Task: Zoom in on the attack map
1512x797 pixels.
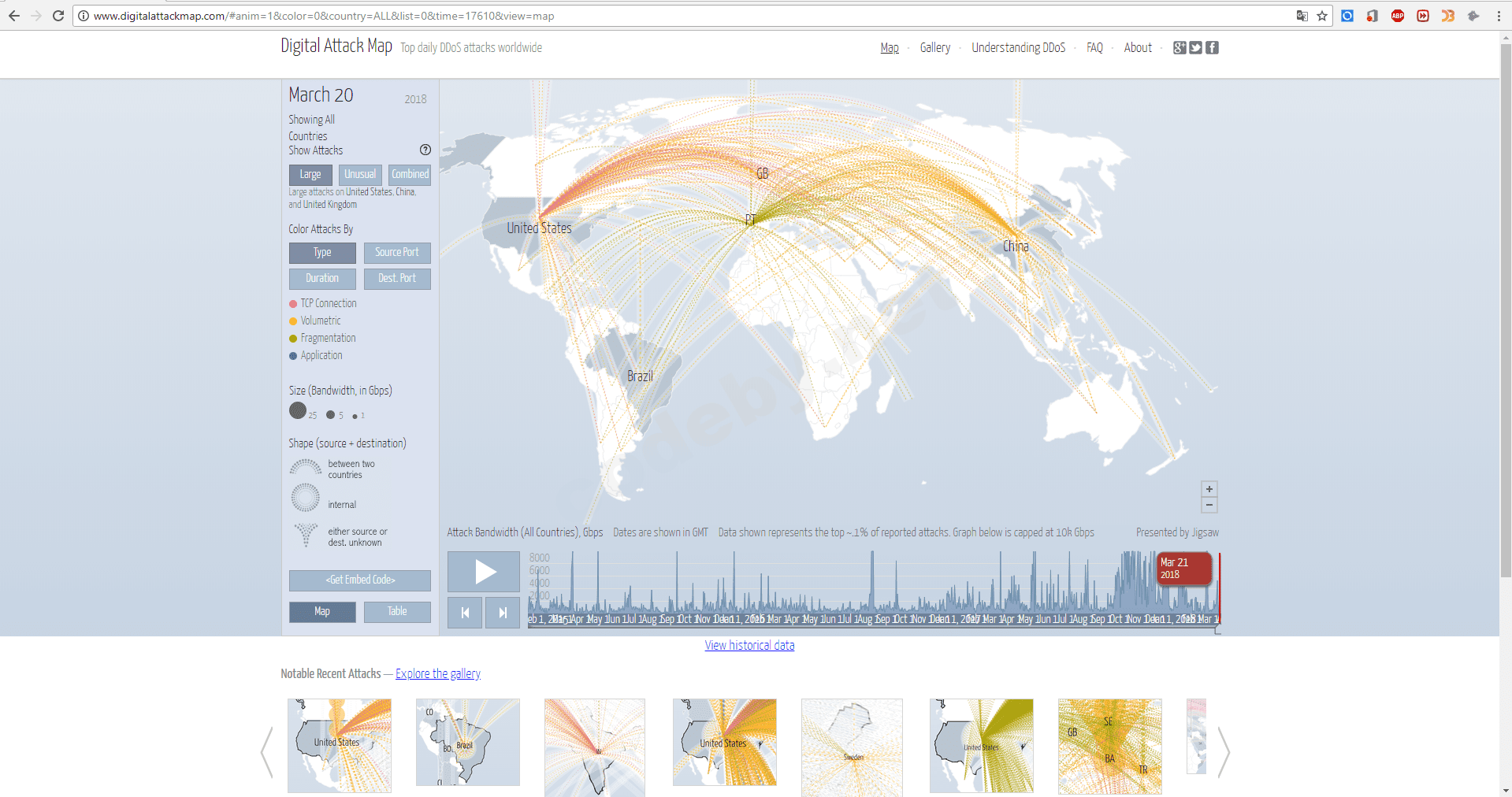Action: coord(1209,489)
